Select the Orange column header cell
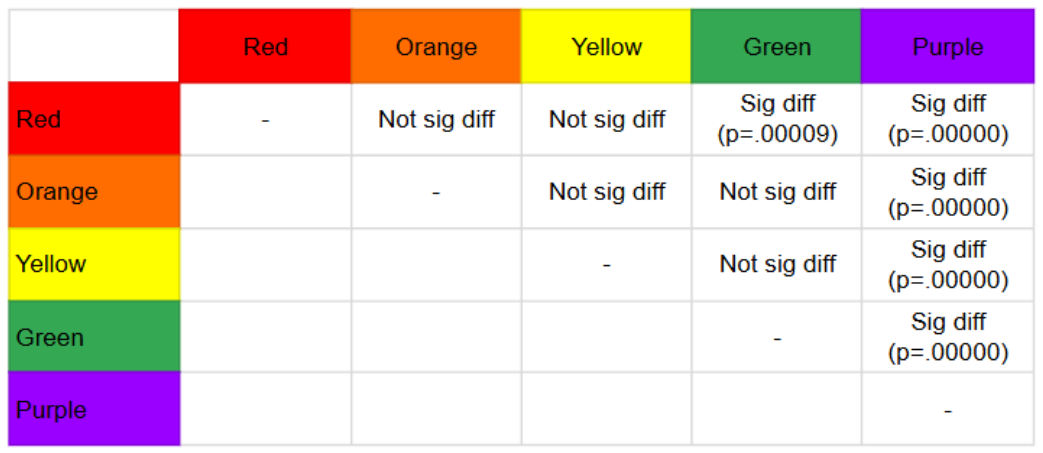 coord(436,46)
